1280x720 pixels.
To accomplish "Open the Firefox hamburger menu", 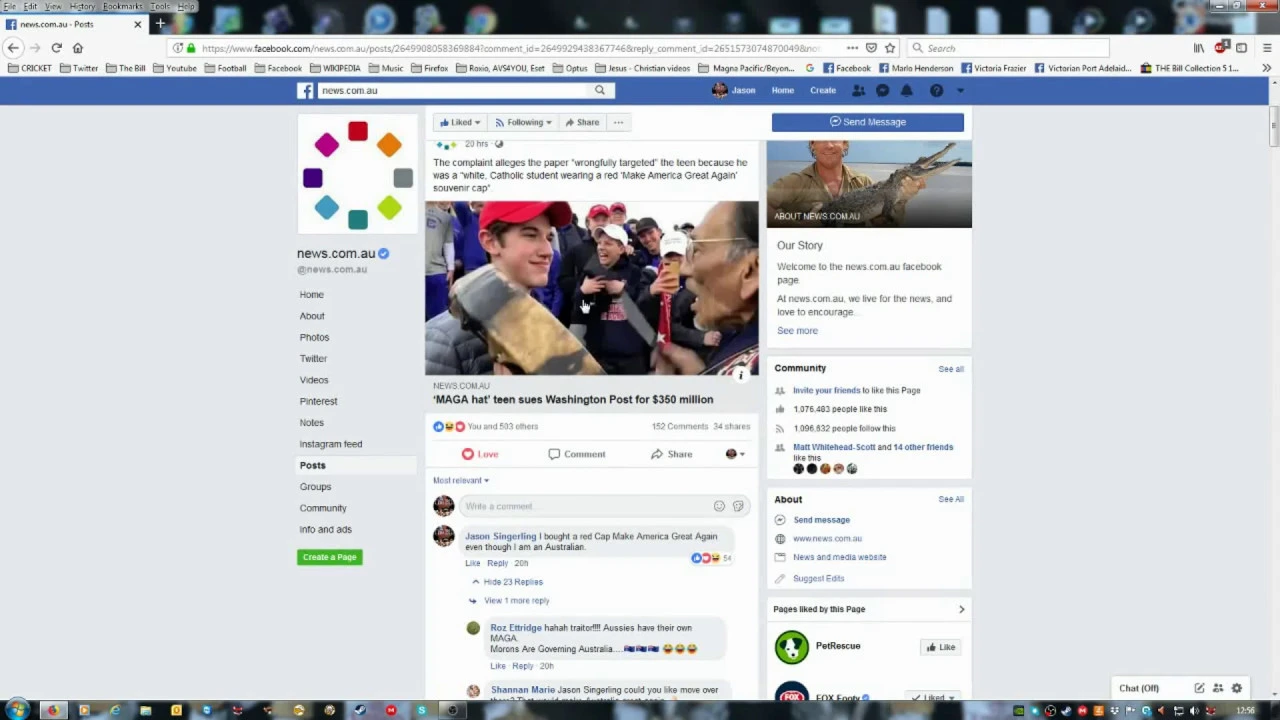I will [1266, 48].
